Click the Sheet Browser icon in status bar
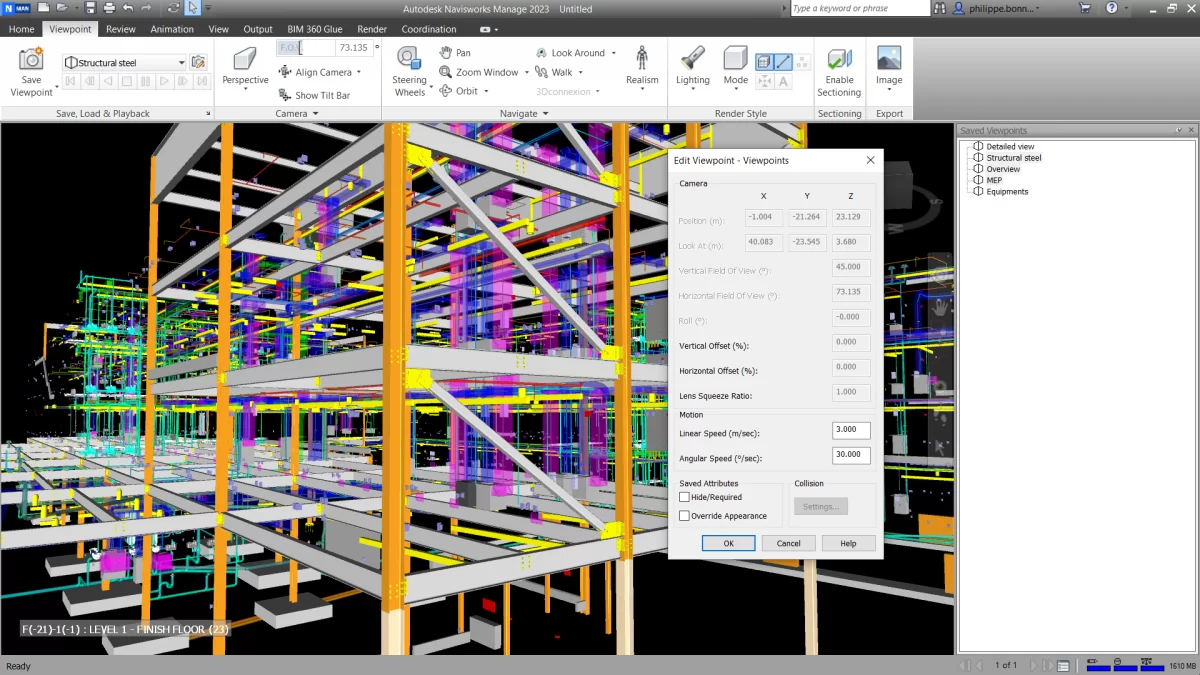 click(x=1063, y=665)
